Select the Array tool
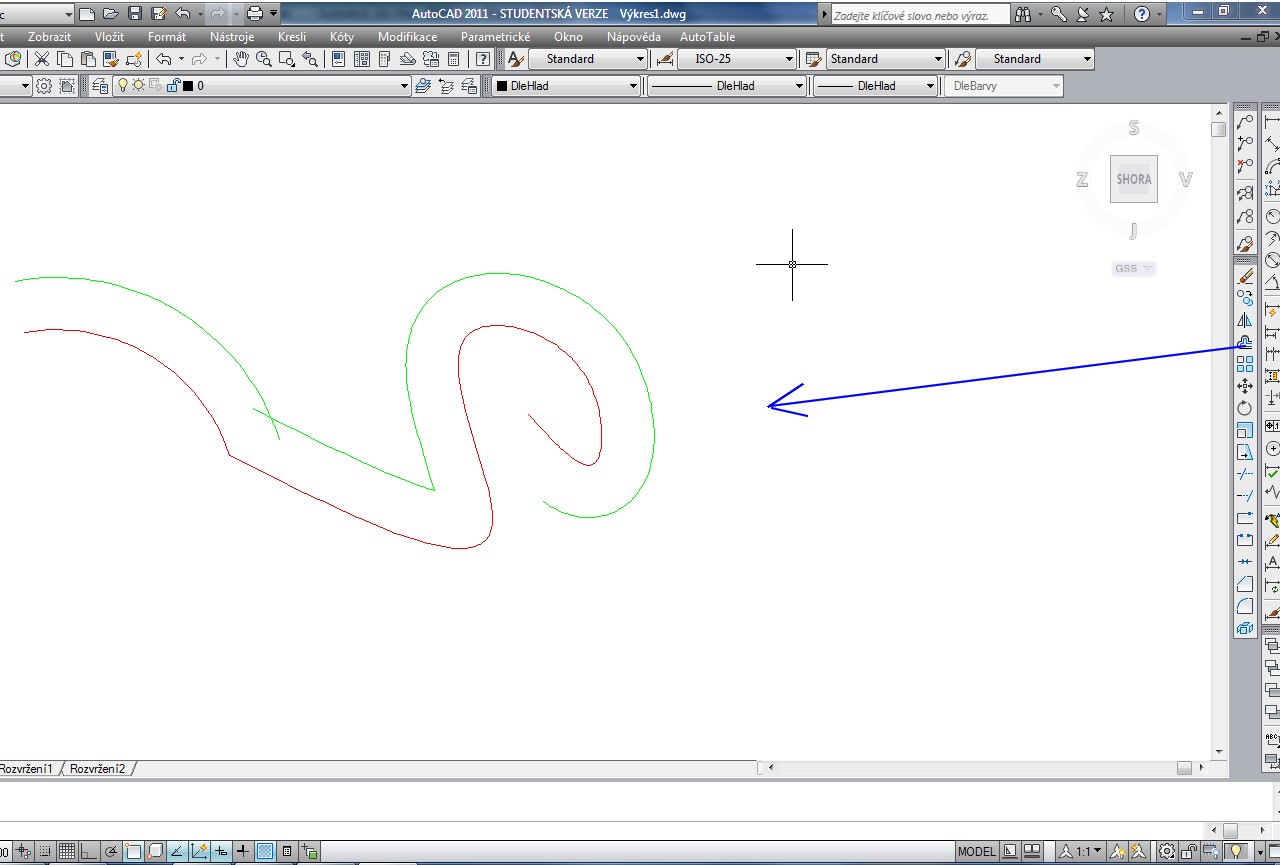Image resolution: width=1280 pixels, height=865 pixels. tap(1245, 364)
